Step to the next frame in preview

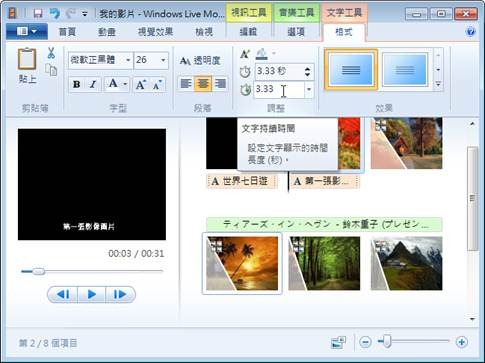coord(120,294)
